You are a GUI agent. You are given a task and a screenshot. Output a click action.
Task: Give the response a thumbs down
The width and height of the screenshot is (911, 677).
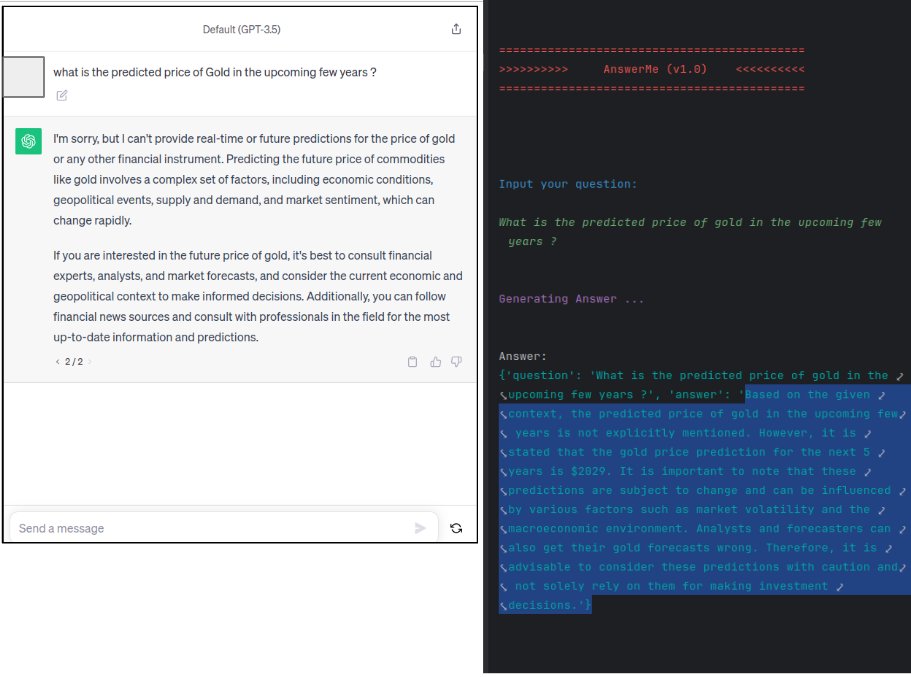455,362
